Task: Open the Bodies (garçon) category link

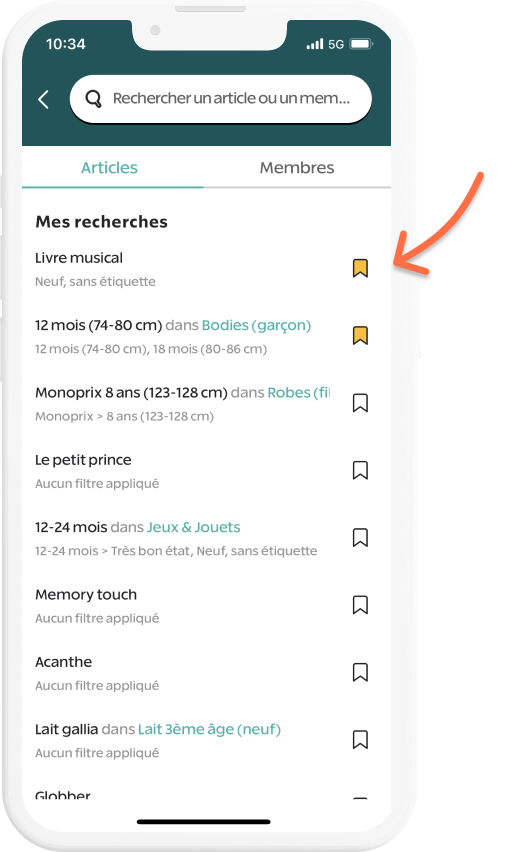Action: [256, 325]
